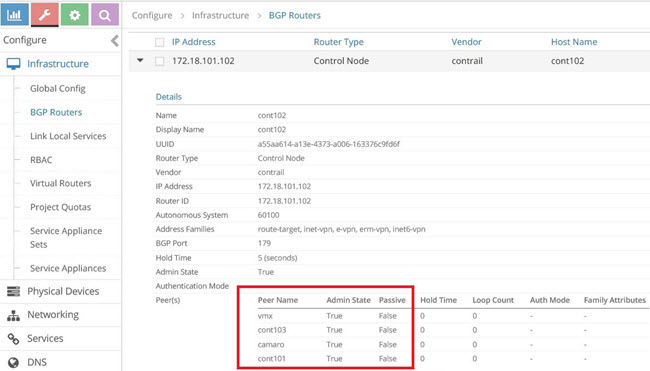Image resolution: width=650 pixels, height=371 pixels.
Task: Click BGP Routers in the breadcrumb
Action: tap(294, 16)
